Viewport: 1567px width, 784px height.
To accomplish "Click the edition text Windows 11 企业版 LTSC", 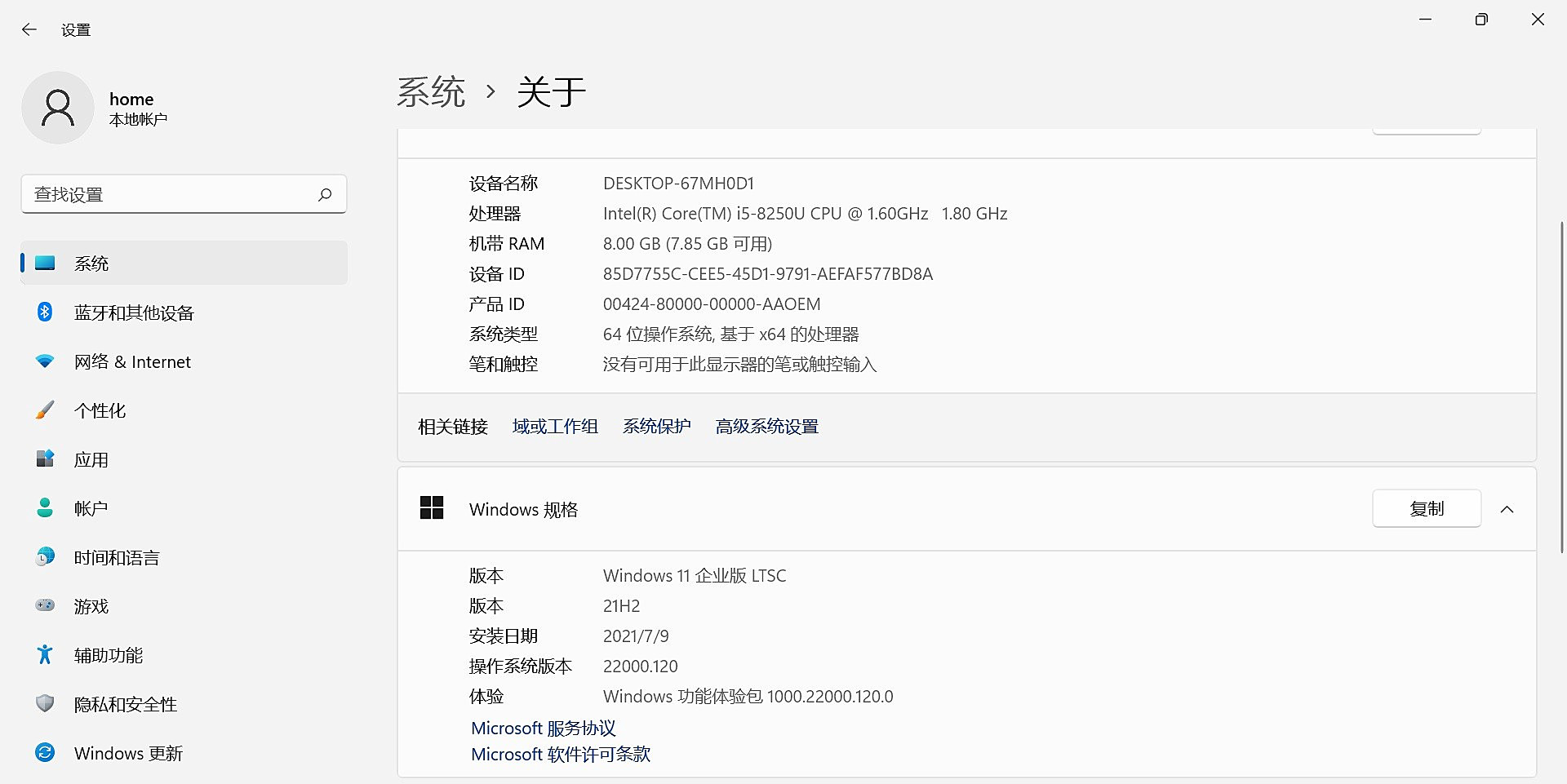I will [695, 576].
